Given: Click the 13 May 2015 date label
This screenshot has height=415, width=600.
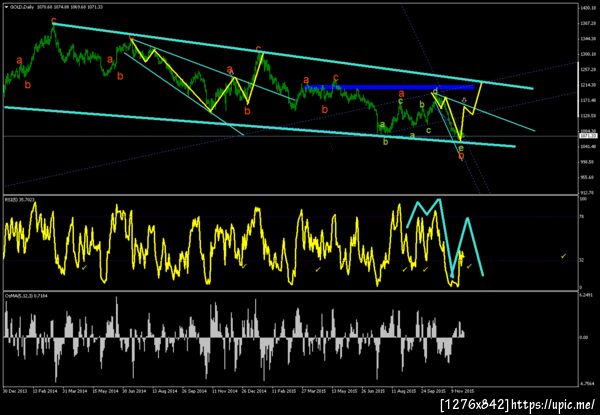Looking at the screenshot, I should click(343, 392).
